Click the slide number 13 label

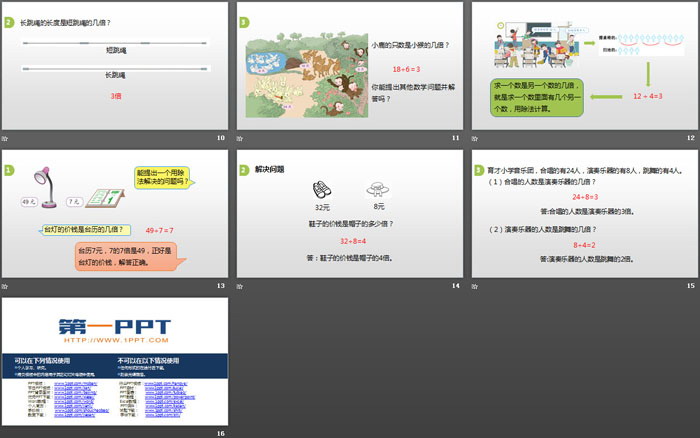point(221,286)
